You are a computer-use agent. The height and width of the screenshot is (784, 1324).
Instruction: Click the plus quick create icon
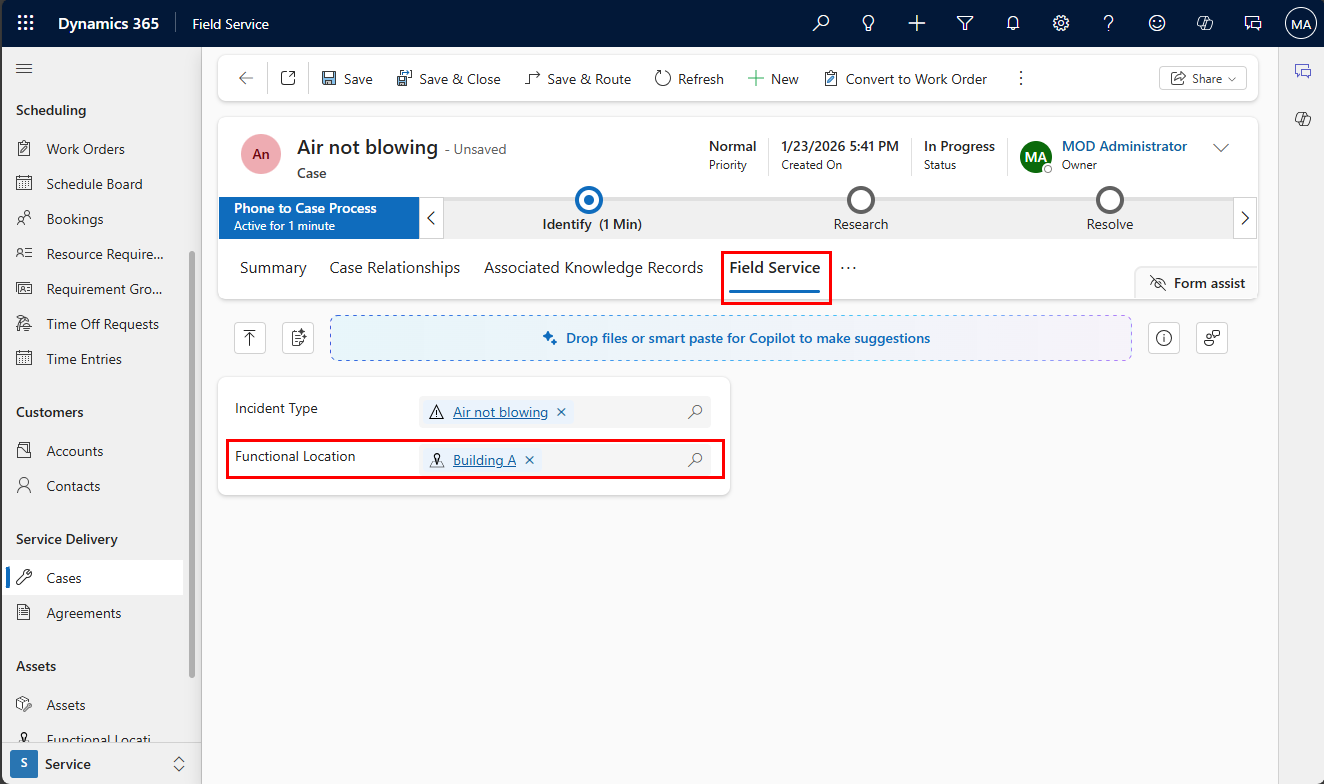[917, 23]
